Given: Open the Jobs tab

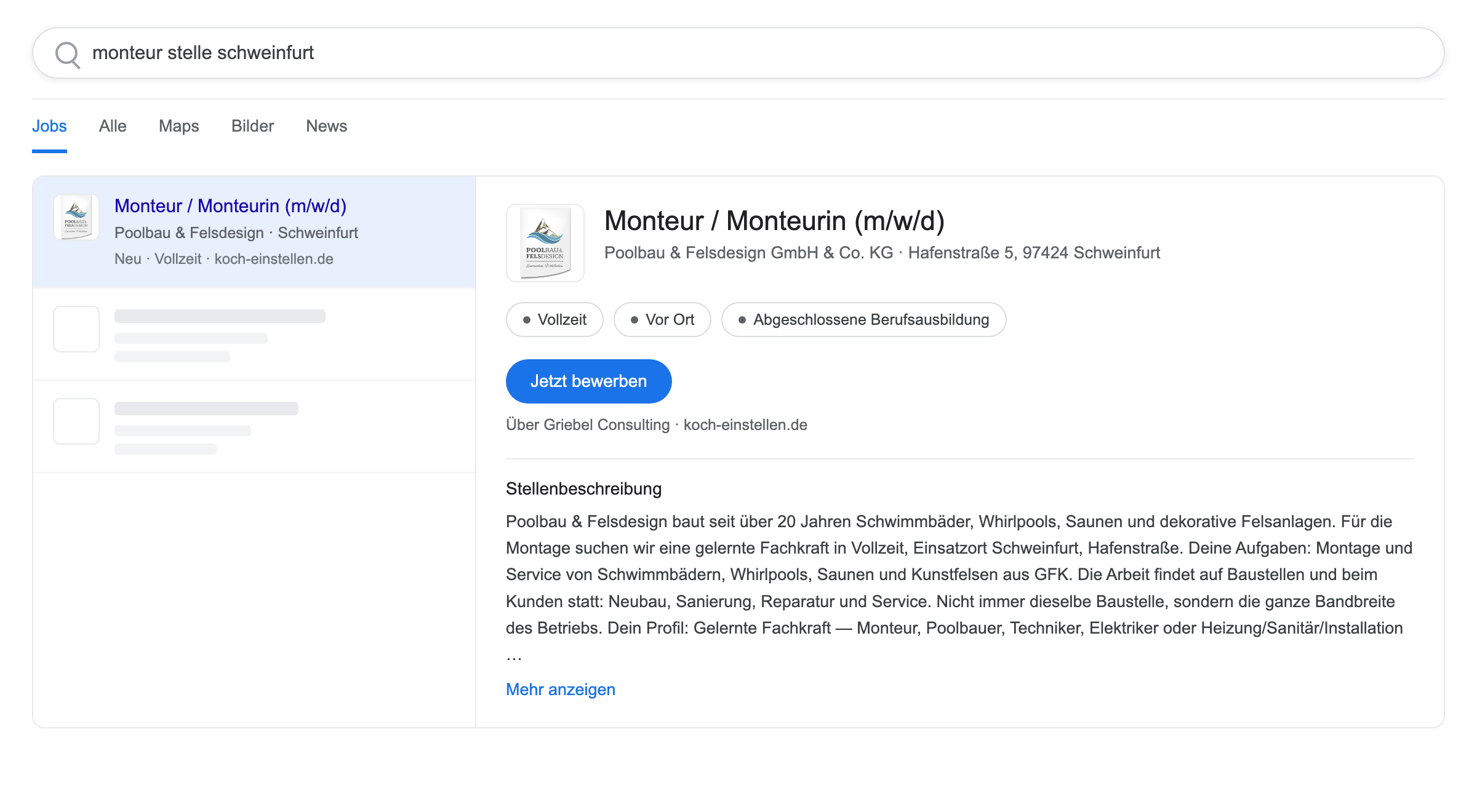Looking at the screenshot, I should point(49,126).
